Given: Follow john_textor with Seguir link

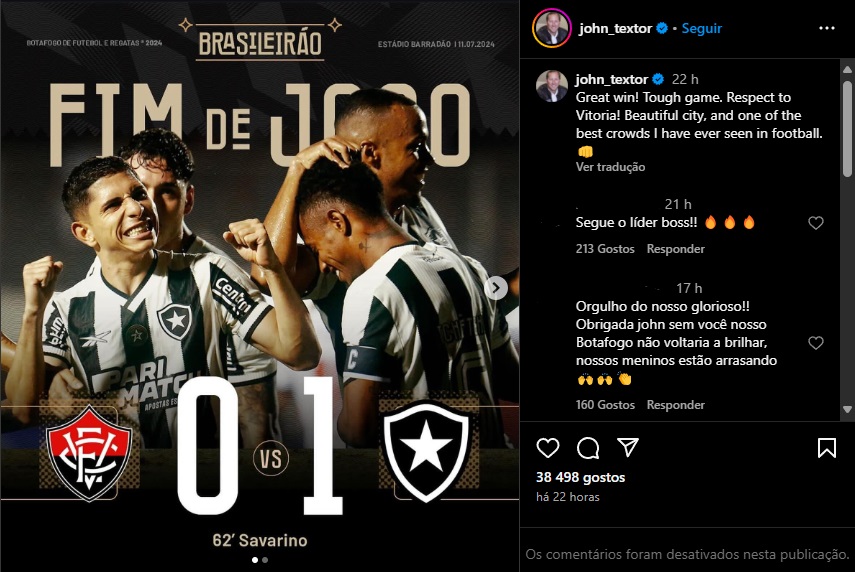Looking at the screenshot, I should pos(701,28).
